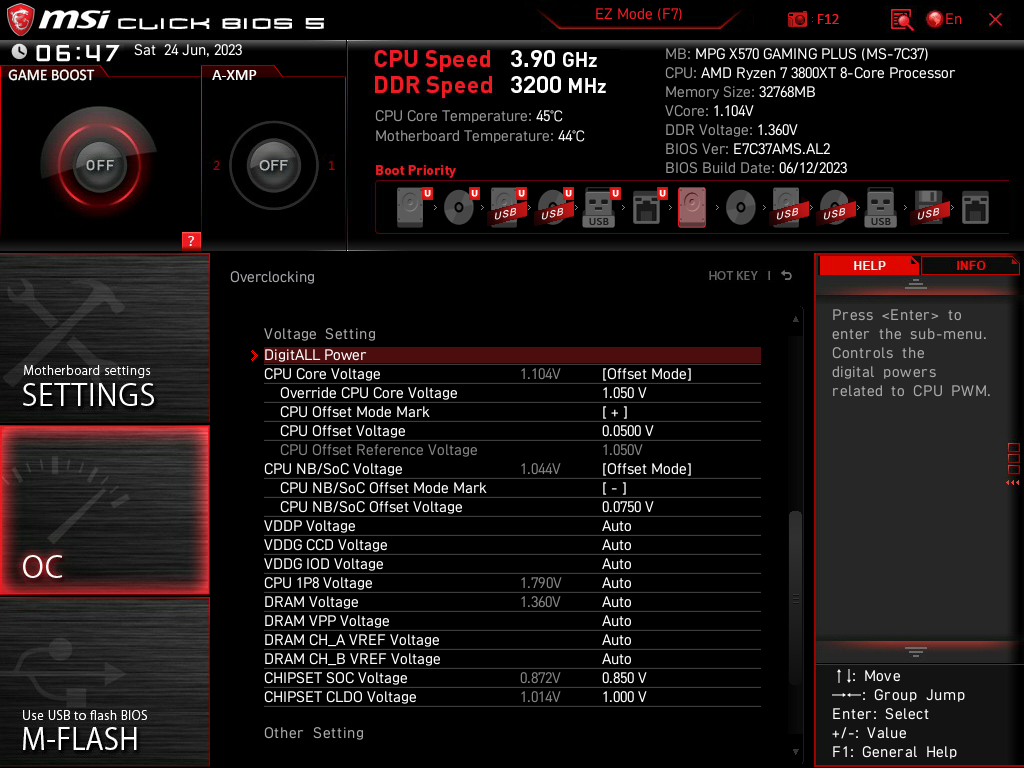Click the date Sat 24 Jun, 2023

(188, 50)
